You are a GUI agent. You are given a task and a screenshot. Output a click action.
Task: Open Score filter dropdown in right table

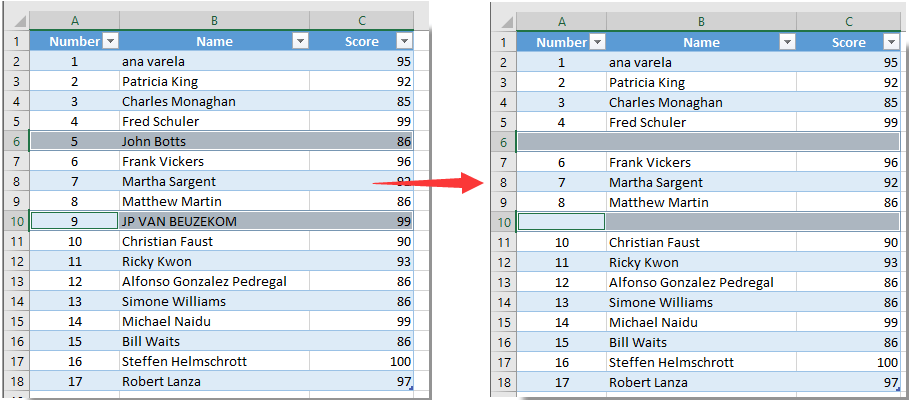(x=890, y=42)
